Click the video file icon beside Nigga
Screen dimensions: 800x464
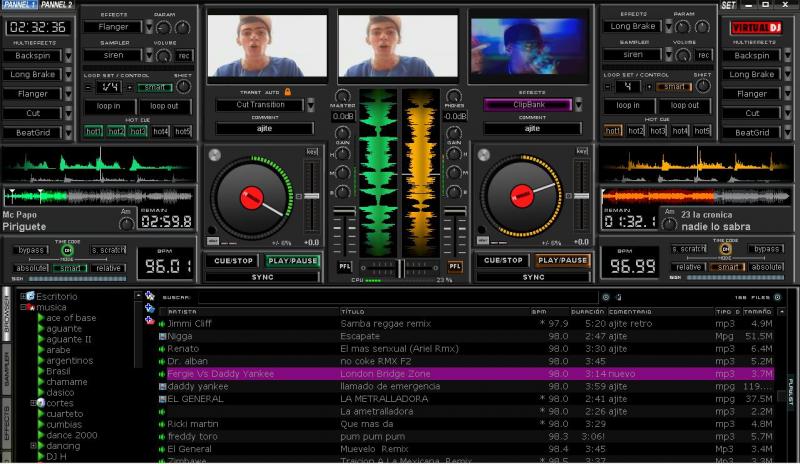pyautogui.click(x=162, y=336)
